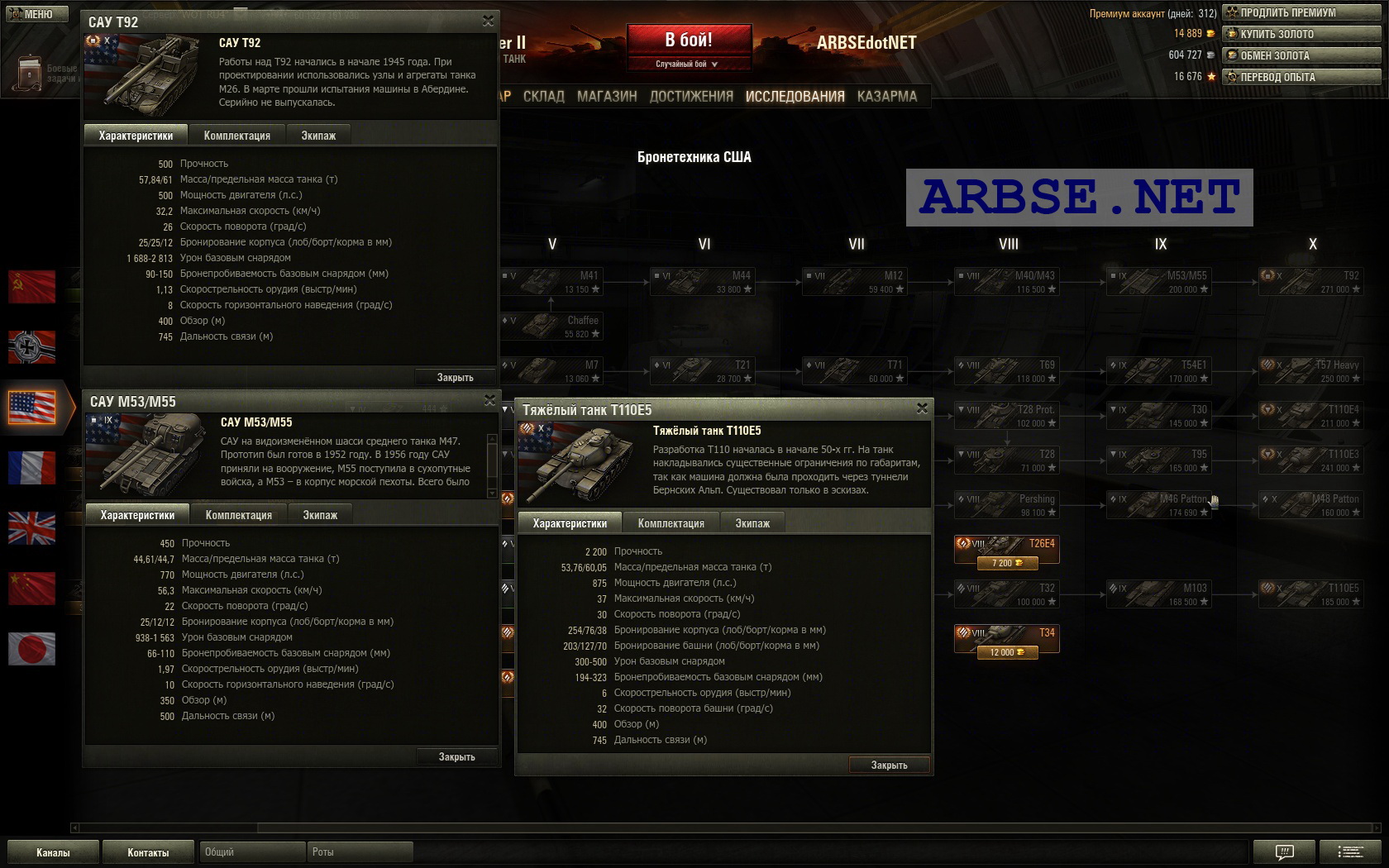The height and width of the screenshot is (868, 1389).
Task: Expand the Случайный бой battle type dropdown
Action: [x=688, y=64]
